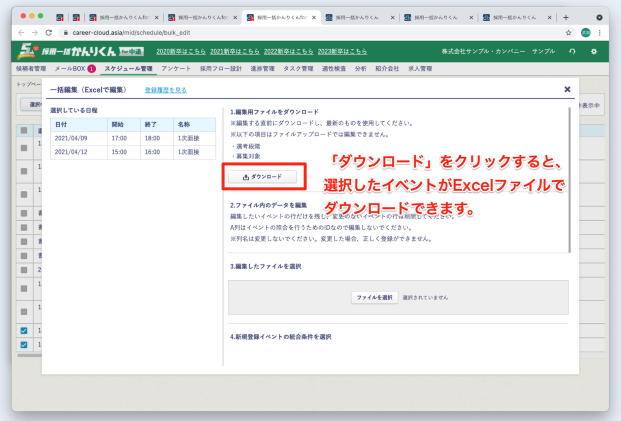Screen dimensions: 621x421
Task: Click the browser back arrow
Action: point(21,33)
